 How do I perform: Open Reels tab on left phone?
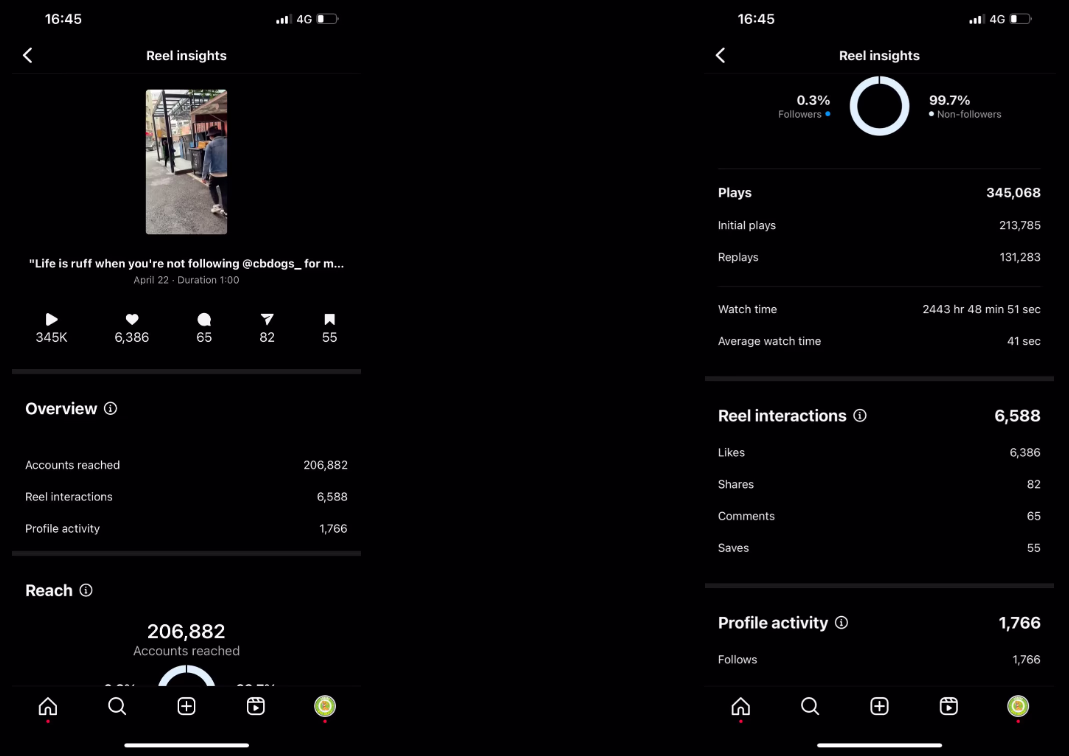(x=256, y=706)
